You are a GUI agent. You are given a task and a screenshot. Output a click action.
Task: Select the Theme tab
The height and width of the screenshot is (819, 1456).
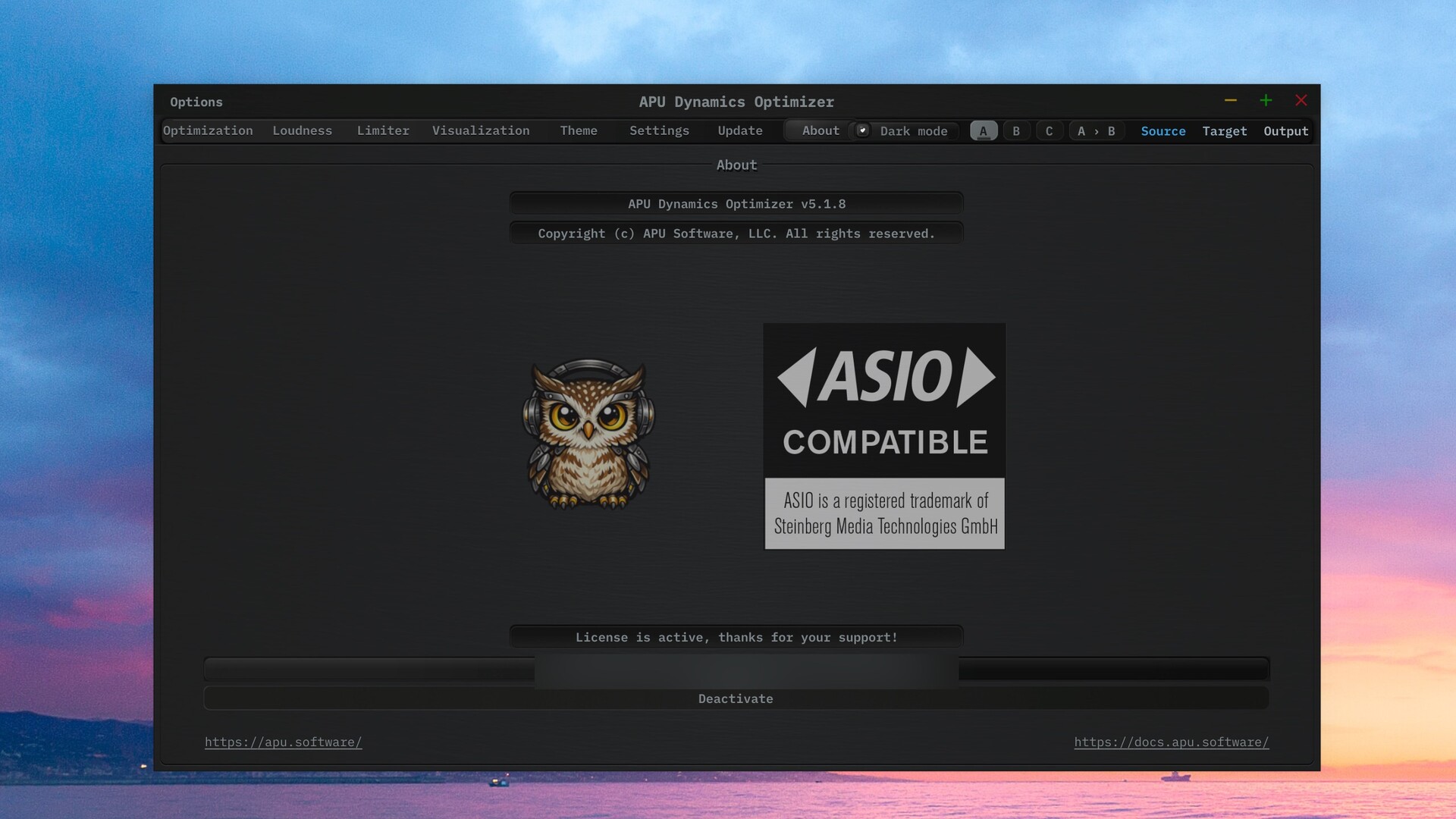[x=579, y=130]
